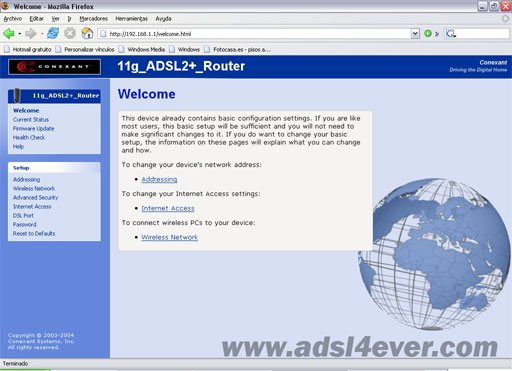Follow the Addressing link in welcome text

coord(159,179)
